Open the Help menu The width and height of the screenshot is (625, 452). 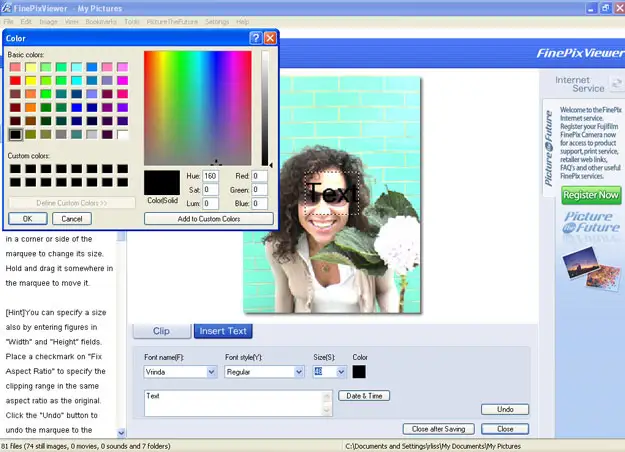click(x=242, y=22)
